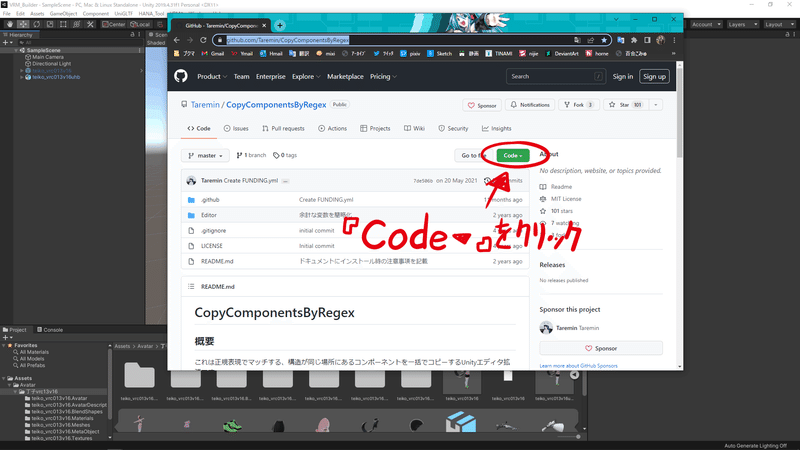Open the Issues tab
Screen dimensions: 800x450
coord(236,129)
